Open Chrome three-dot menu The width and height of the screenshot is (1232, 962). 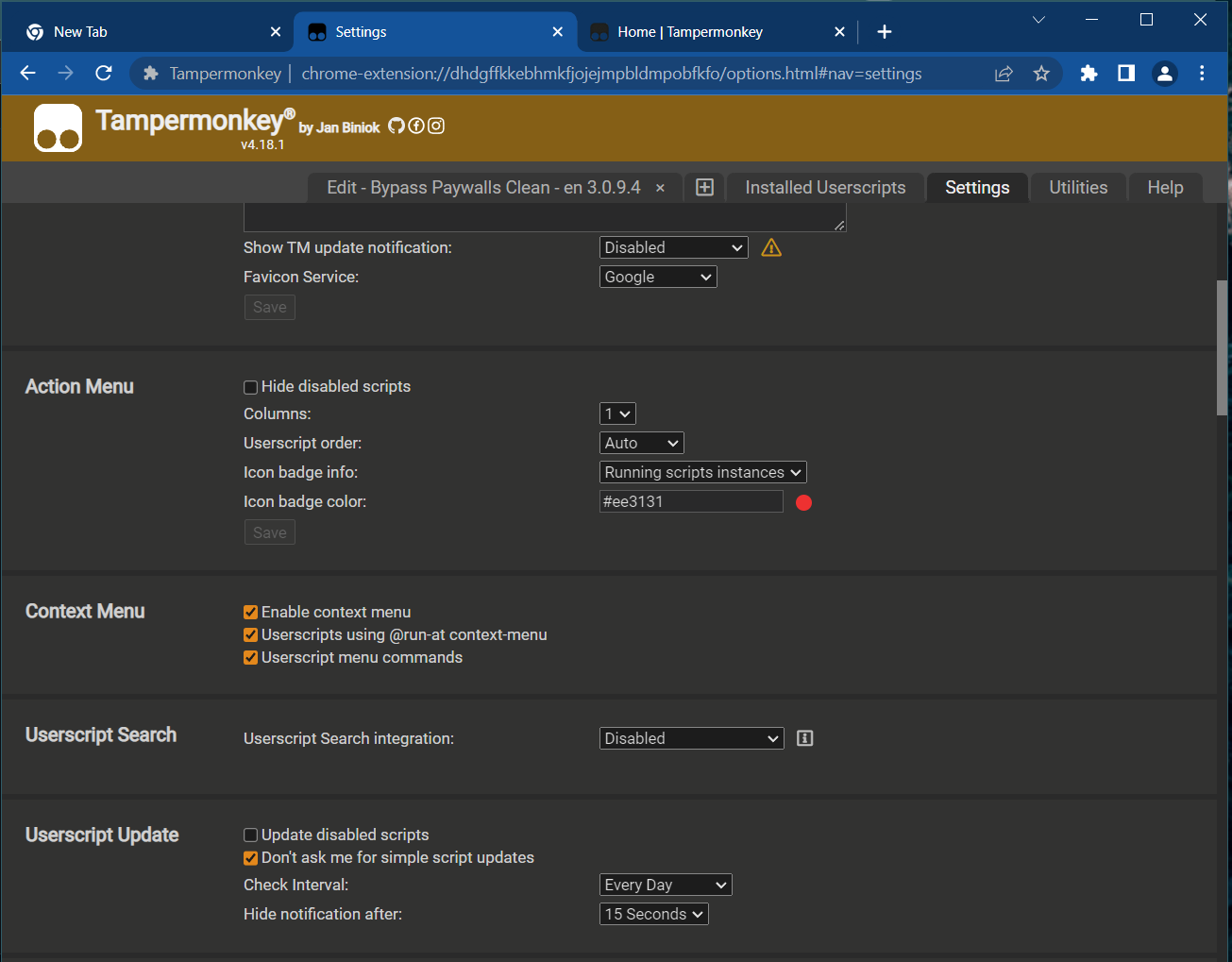1202,73
